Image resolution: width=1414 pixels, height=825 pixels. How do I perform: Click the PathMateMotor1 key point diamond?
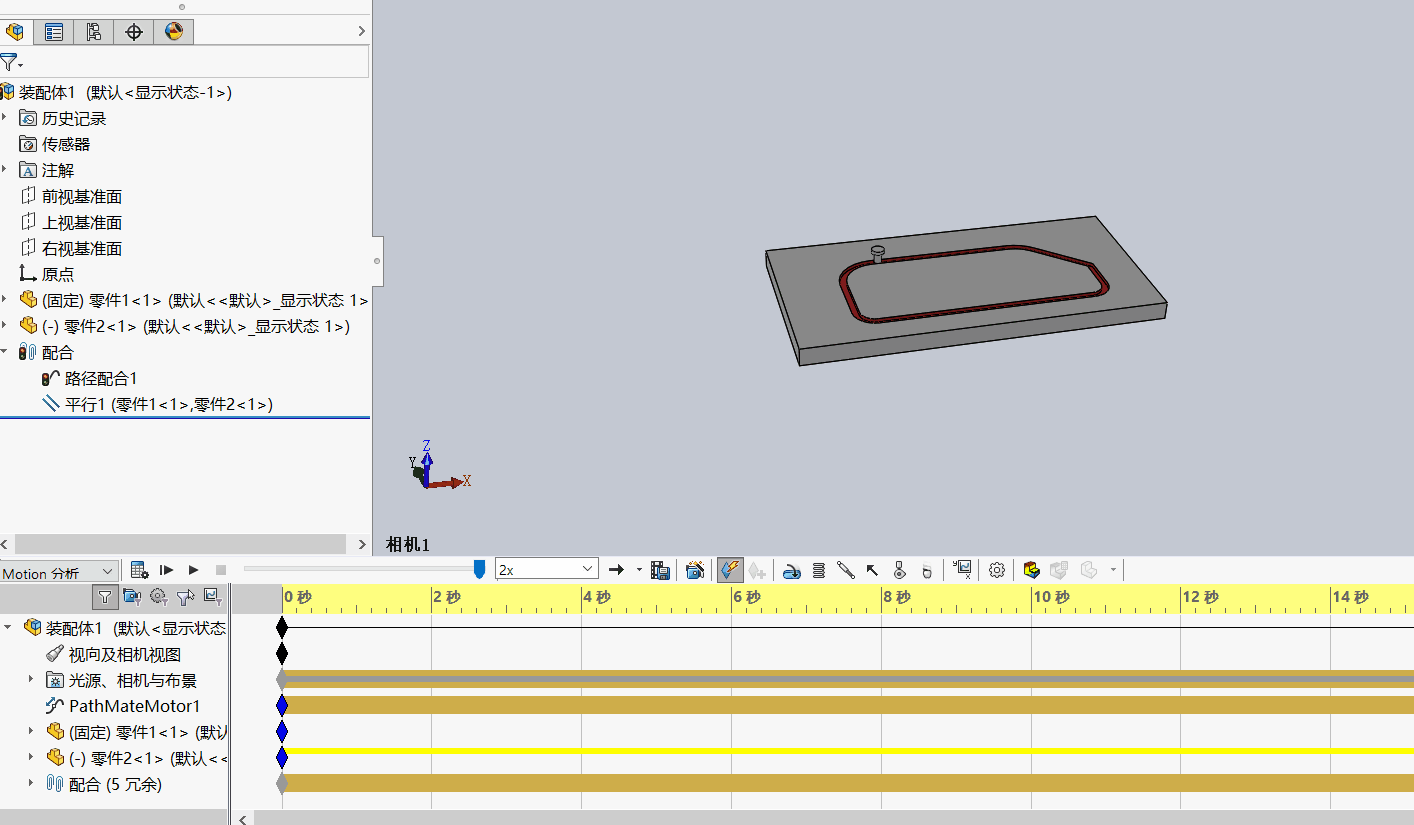tap(282, 705)
